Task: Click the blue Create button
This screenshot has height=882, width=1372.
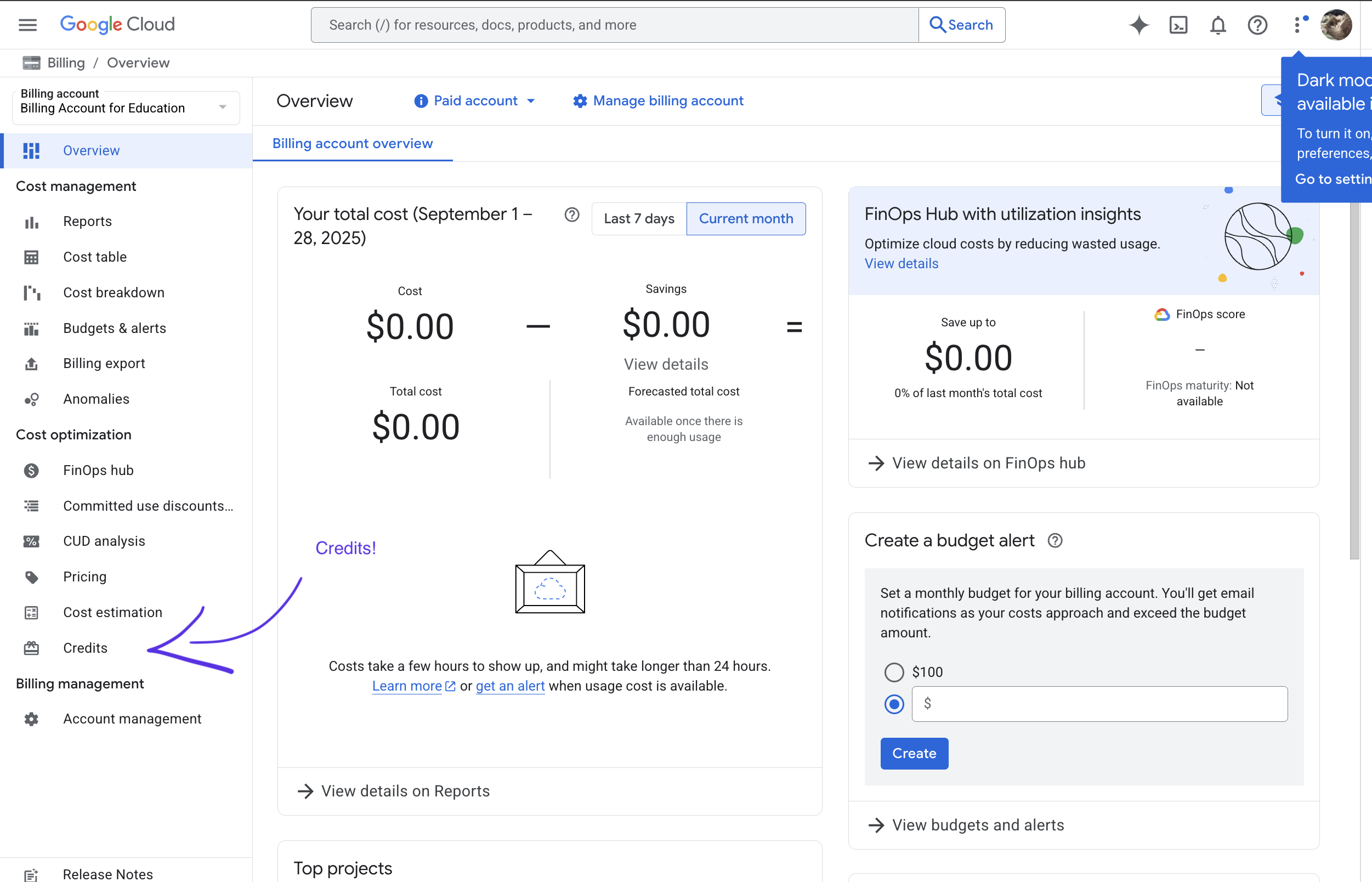Action: (914, 753)
